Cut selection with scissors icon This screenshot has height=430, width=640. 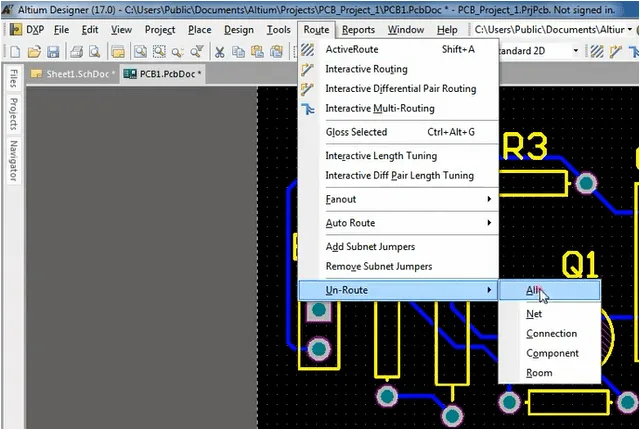click(220, 52)
